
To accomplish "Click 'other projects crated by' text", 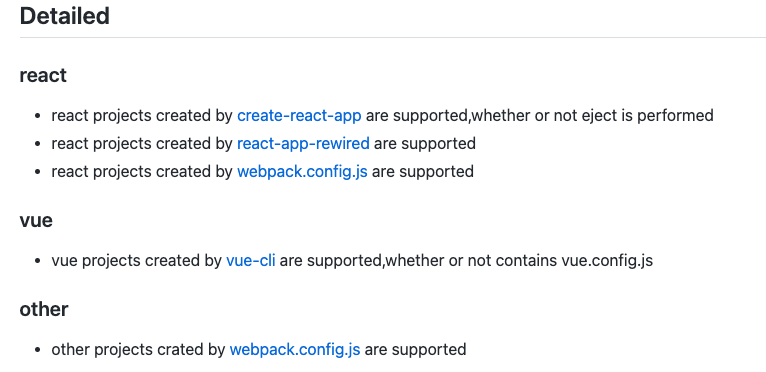I will (139, 350).
